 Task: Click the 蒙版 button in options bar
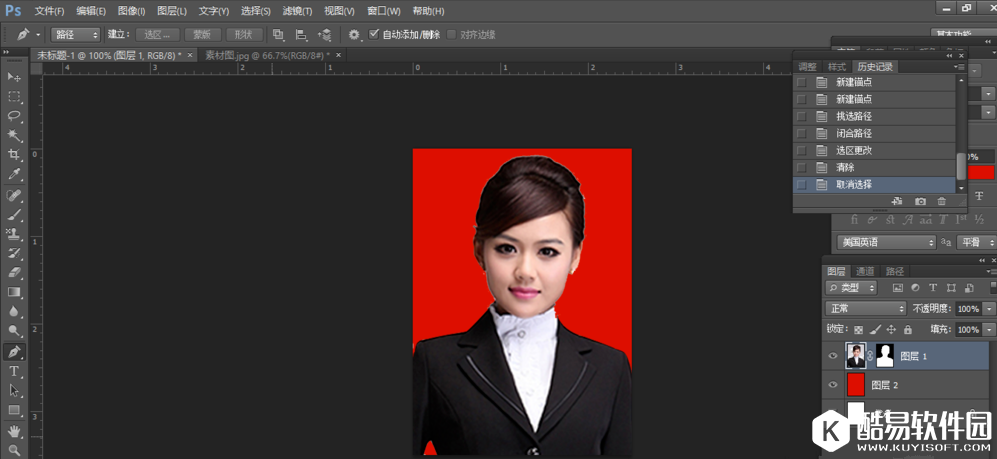coord(202,34)
